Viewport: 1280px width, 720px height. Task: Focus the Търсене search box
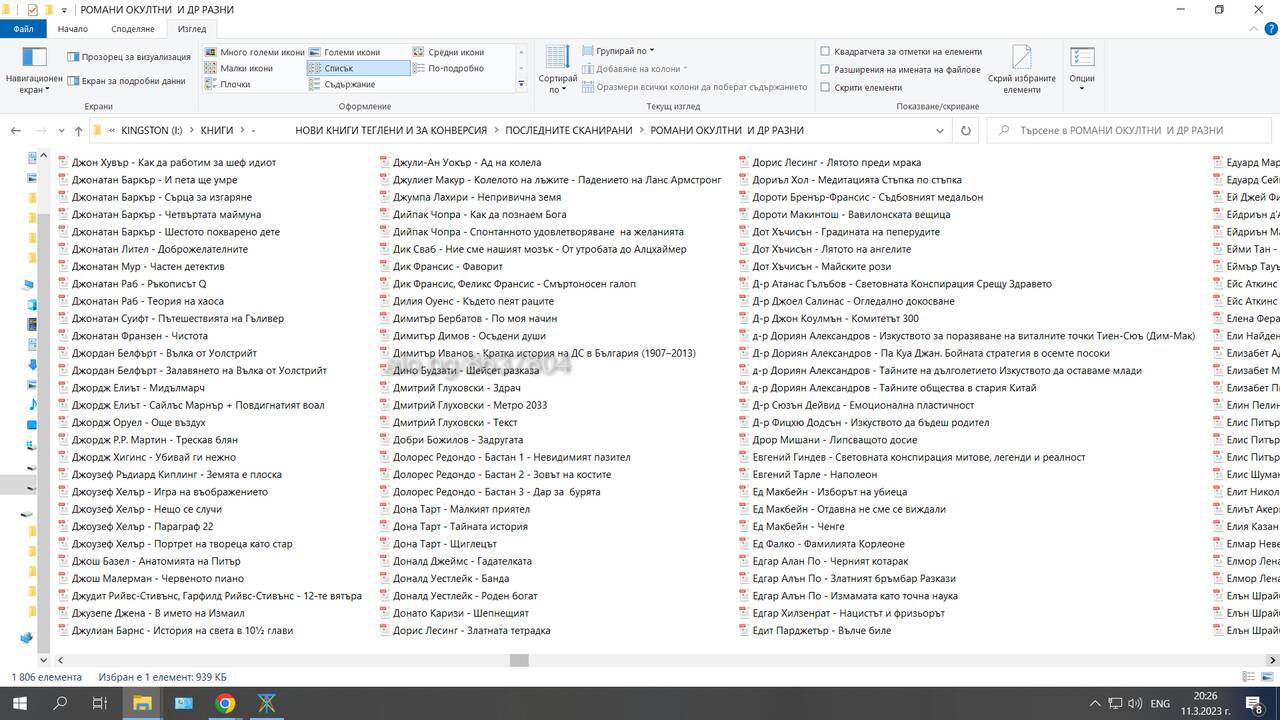pyautogui.click(x=1130, y=130)
